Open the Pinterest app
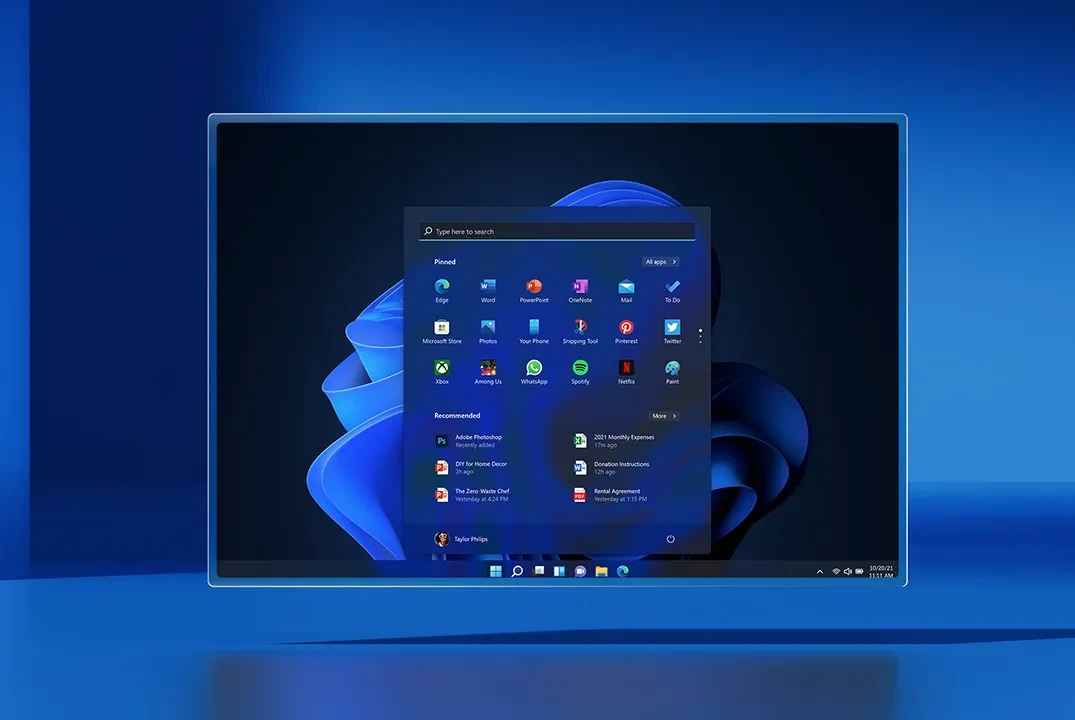The height and width of the screenshot is (720, 1075). [626, 331]
